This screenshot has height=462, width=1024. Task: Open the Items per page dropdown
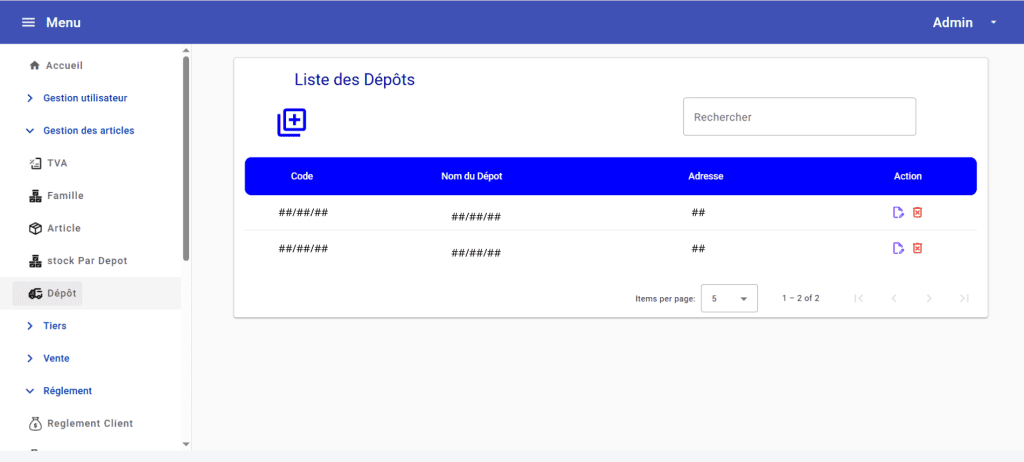pos(729,298)
